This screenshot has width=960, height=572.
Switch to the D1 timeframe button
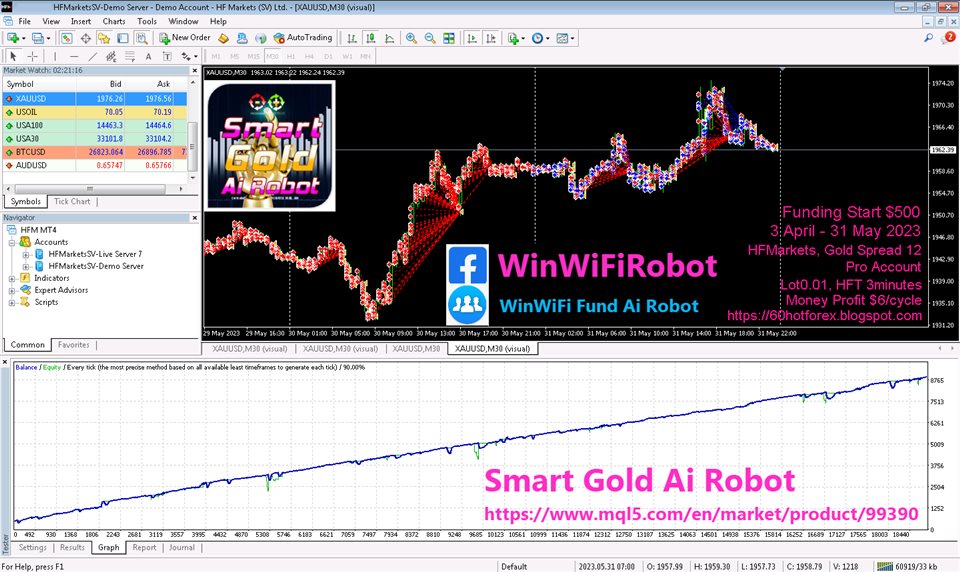(x=328, y=56)
